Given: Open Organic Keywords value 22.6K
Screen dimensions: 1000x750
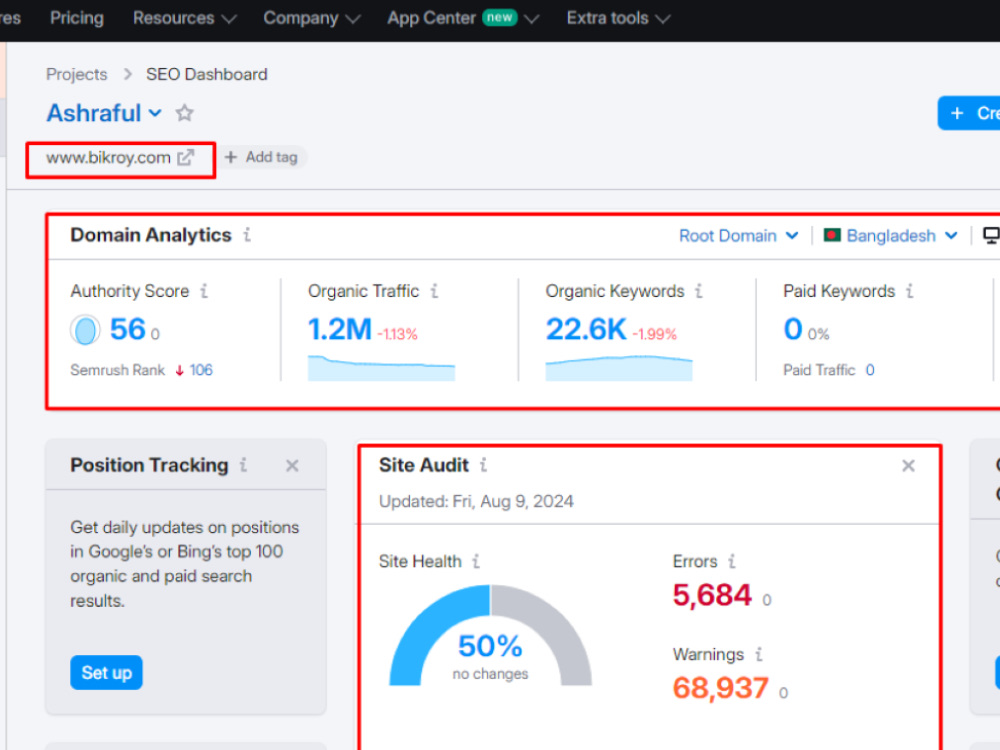Looking at the screenshot, I should click(x=585, y=330).
